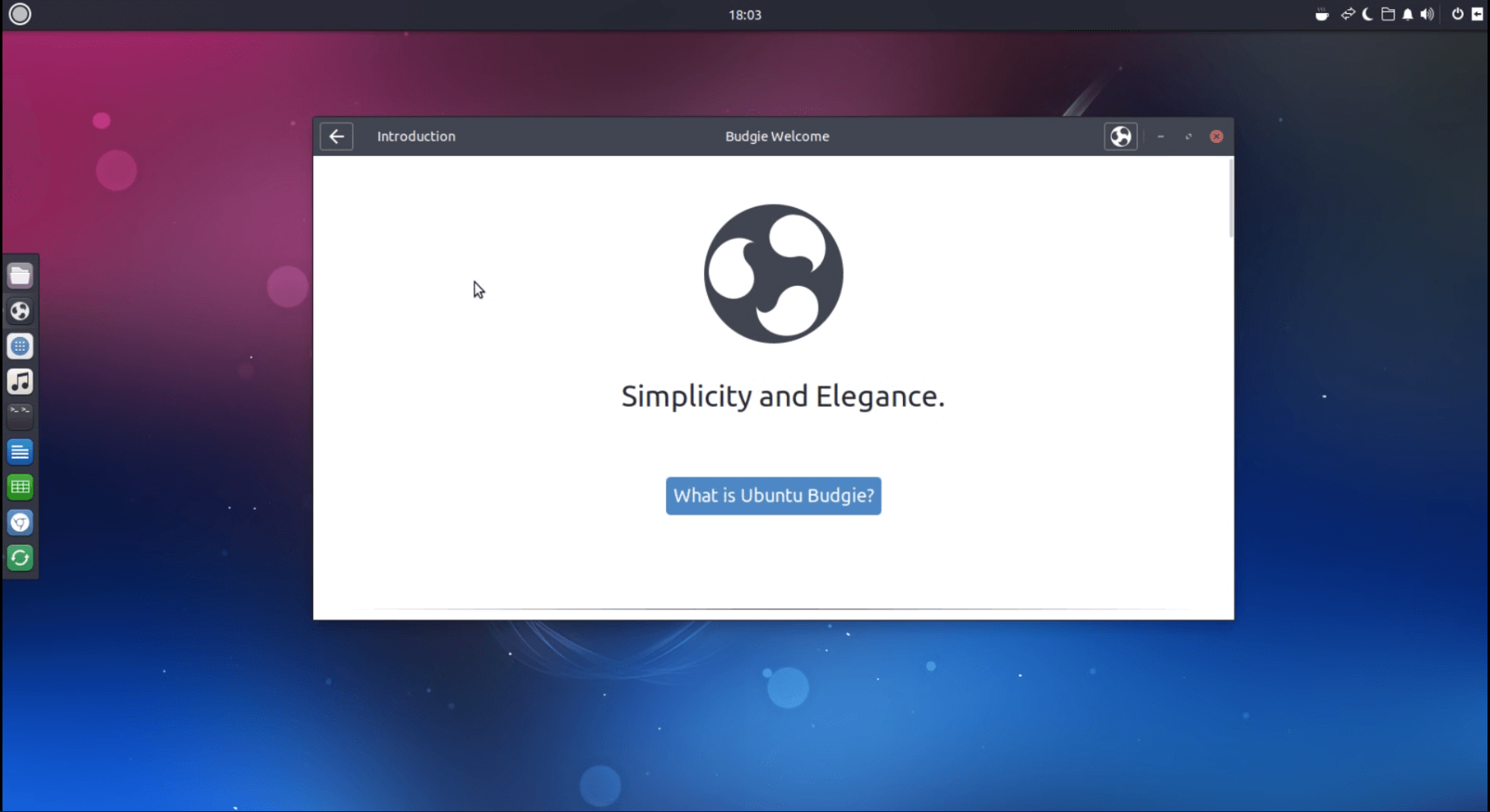Open the blue grid software icon in dock
The width and height of the screenshot is (1490, 812).
21,346
